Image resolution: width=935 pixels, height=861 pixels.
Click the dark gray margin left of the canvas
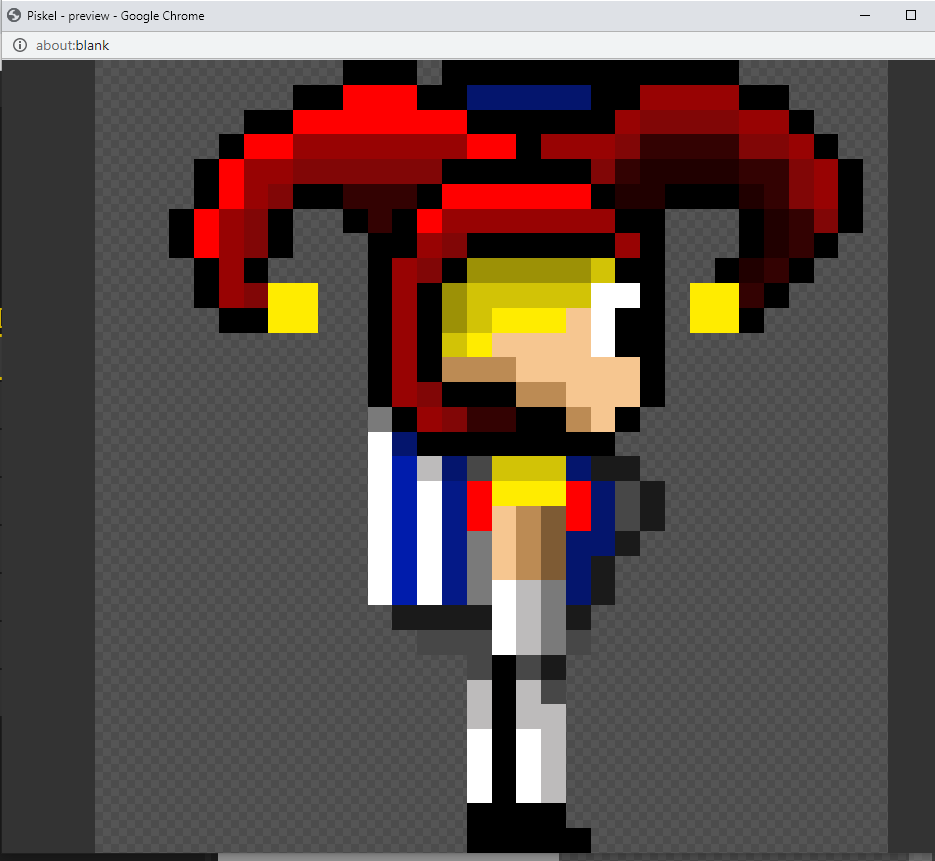(48, 450)
